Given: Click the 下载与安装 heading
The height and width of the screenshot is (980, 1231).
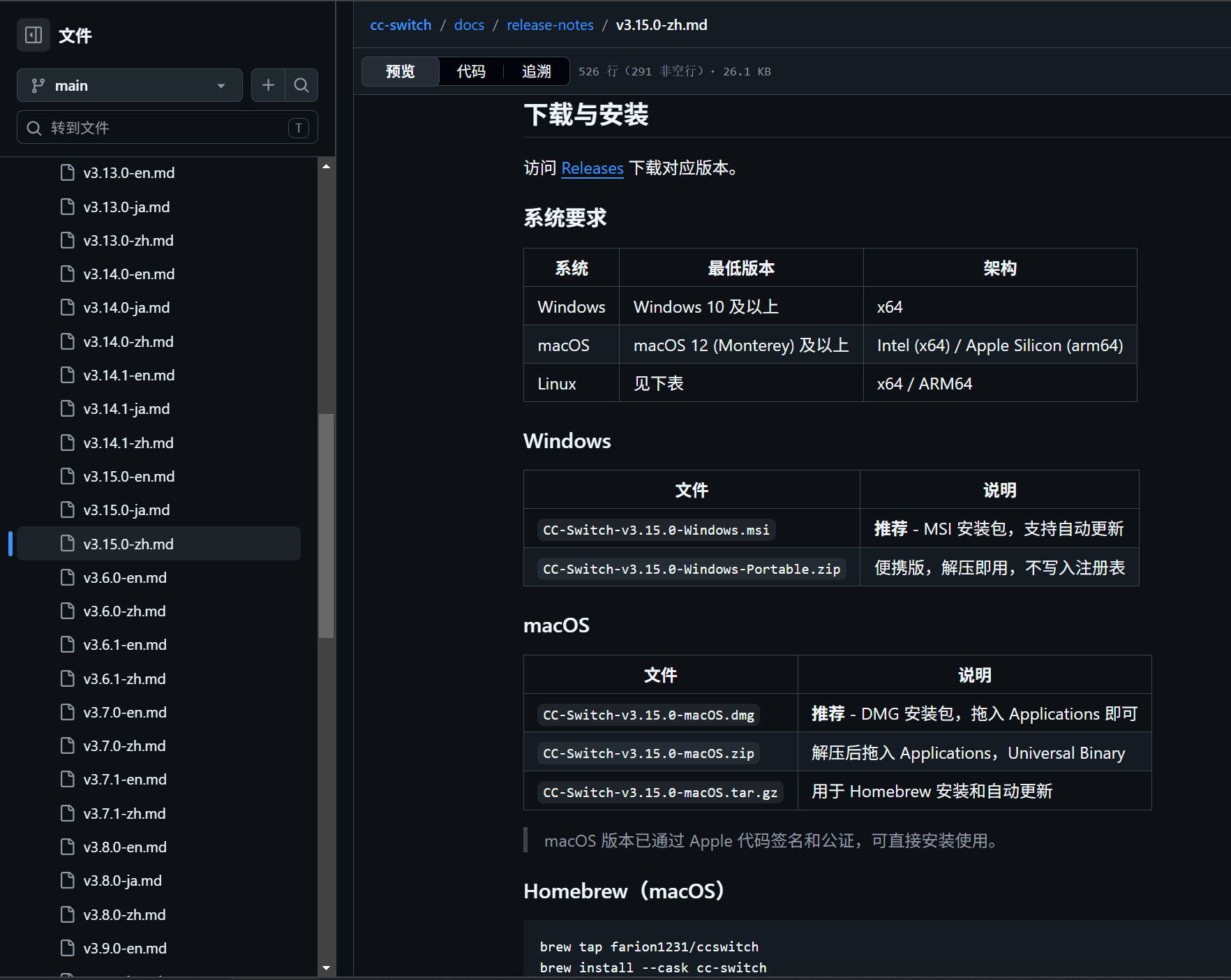Looking at the screenshot, I should [x=586, y=114].
